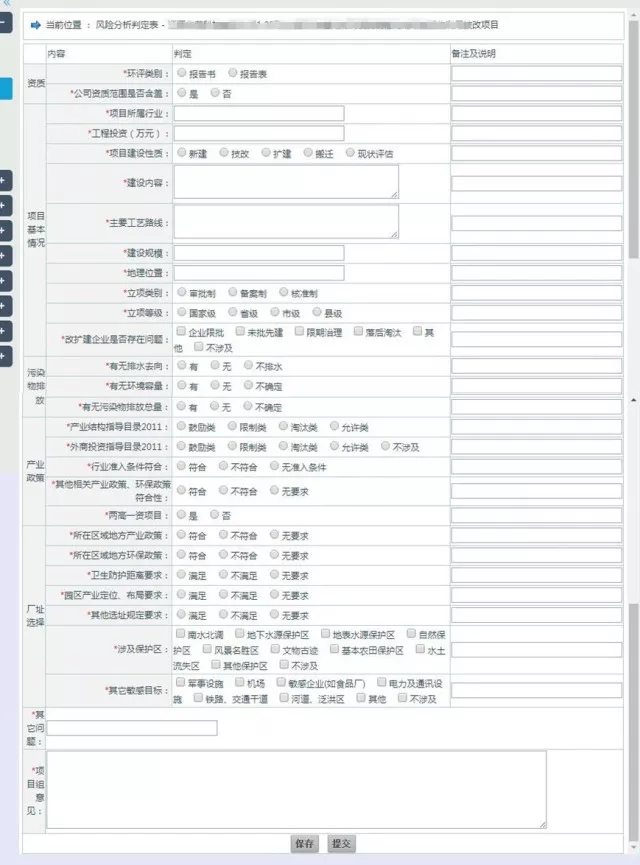Screen dimensions: 640x865
Task: Tick the 南水北调 protection area checkbox
Action: tap(181, 633)
